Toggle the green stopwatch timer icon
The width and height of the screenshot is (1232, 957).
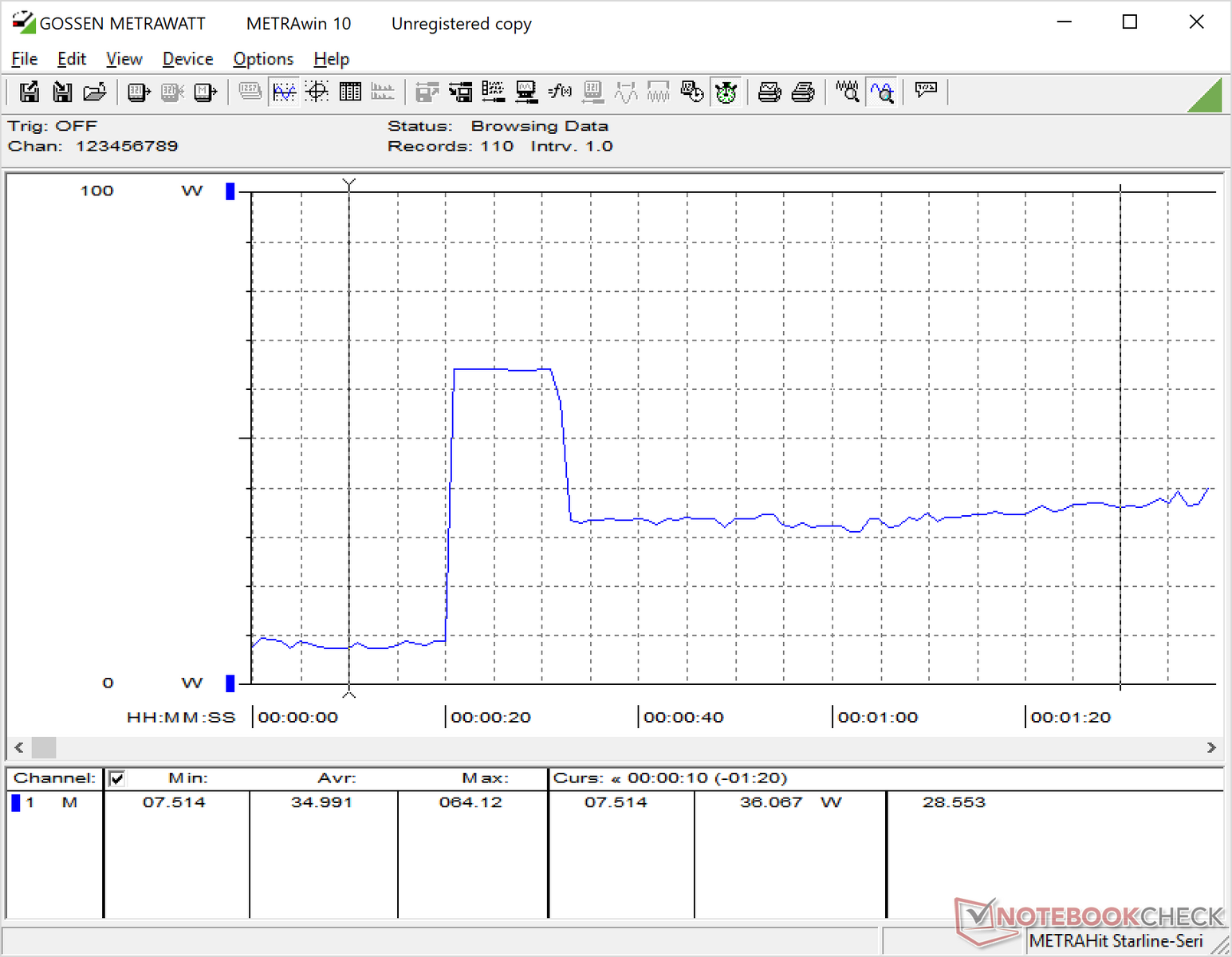click(x=726, y=93)
